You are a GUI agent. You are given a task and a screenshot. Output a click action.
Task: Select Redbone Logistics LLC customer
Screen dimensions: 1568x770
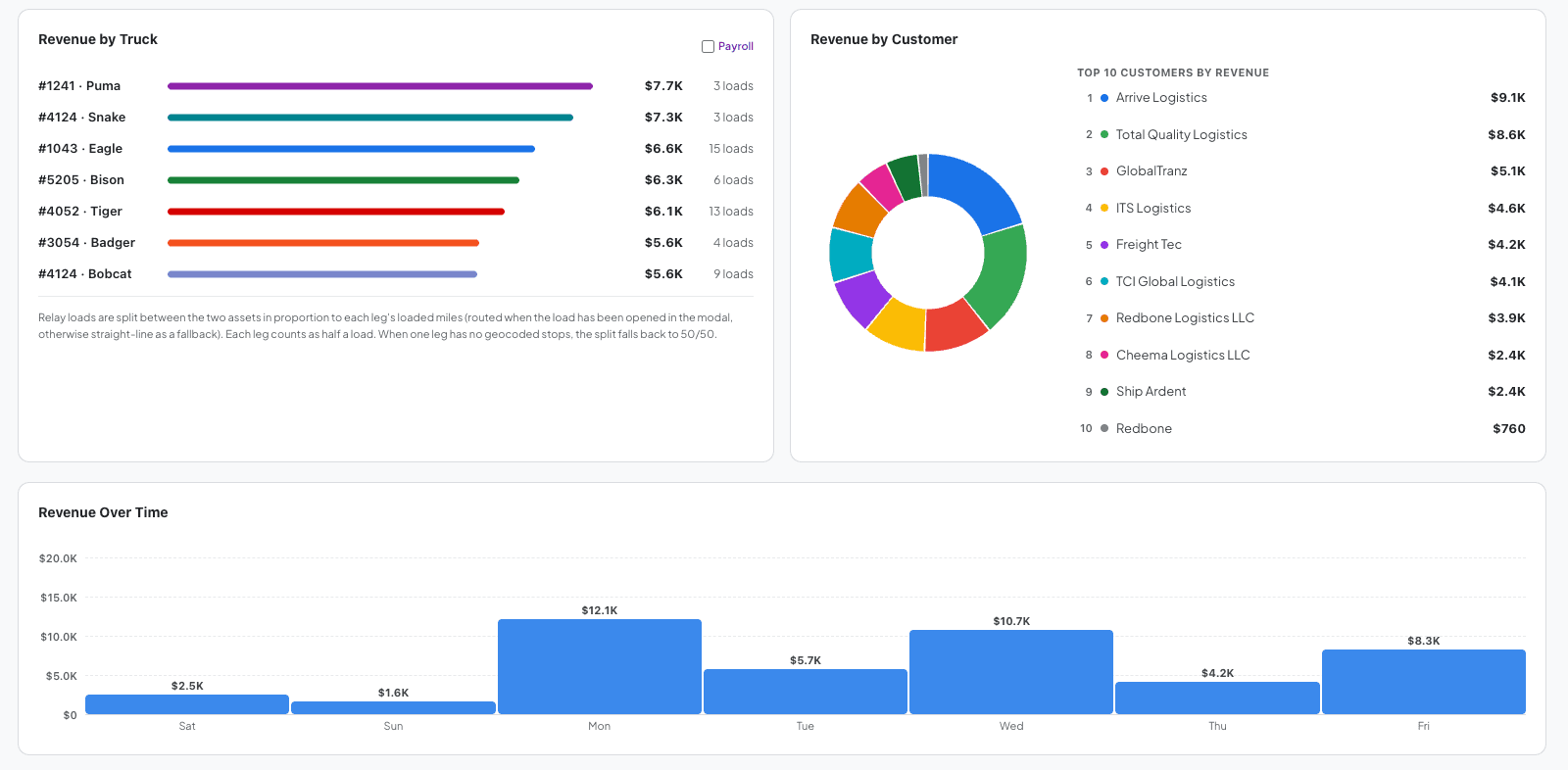pyautogui.click(x=1185, y=318)
